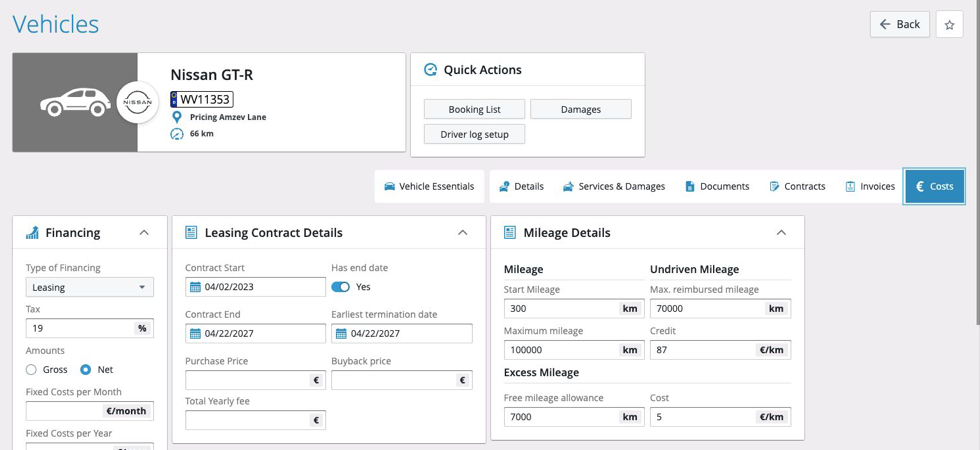The height and width of the screenshot is (450, 980).
Task: Collapse the Financing panel
Action: [x=144, y=232]
